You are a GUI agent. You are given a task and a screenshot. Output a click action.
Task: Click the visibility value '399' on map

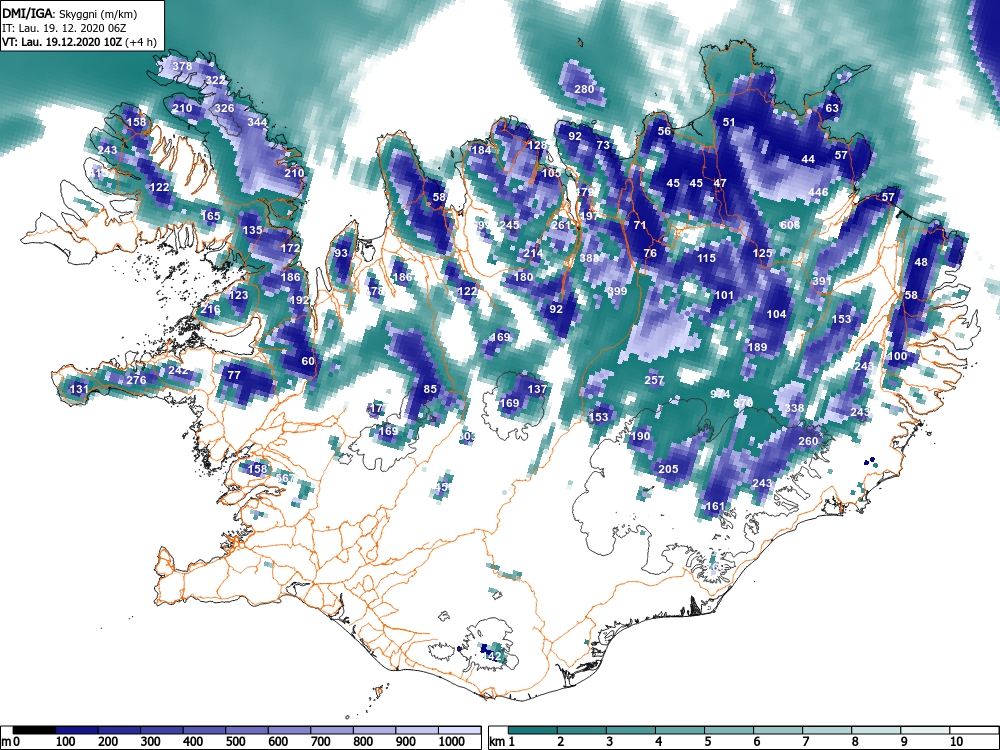617,291
